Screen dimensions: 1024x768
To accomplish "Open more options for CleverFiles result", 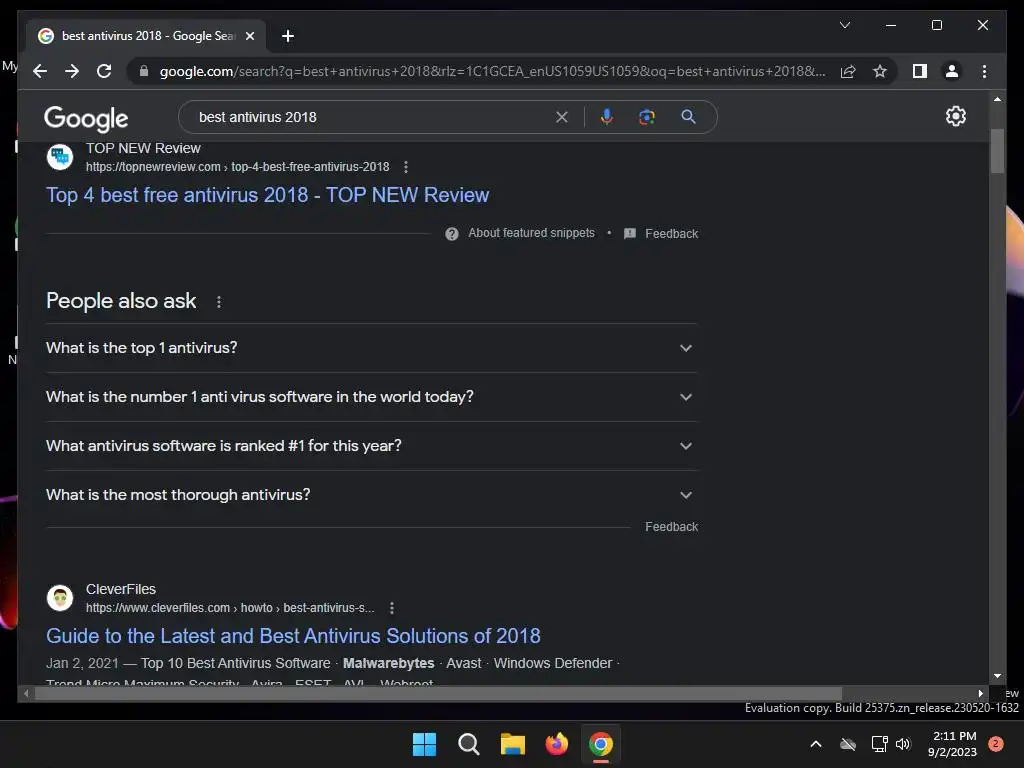I will coord(392,608).
